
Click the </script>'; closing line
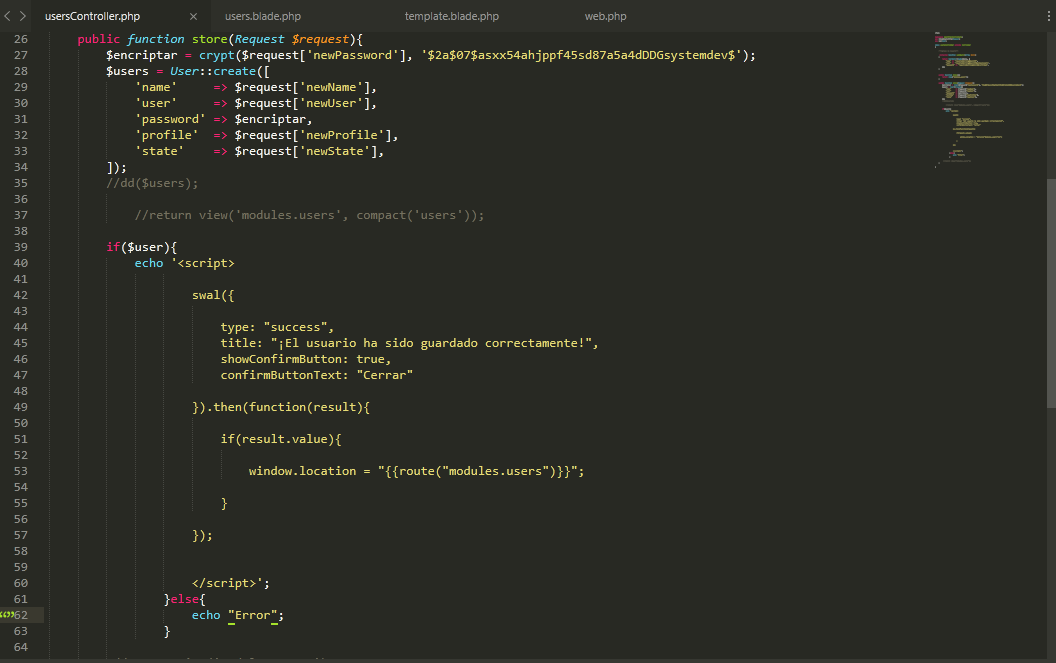click(231, 583)
